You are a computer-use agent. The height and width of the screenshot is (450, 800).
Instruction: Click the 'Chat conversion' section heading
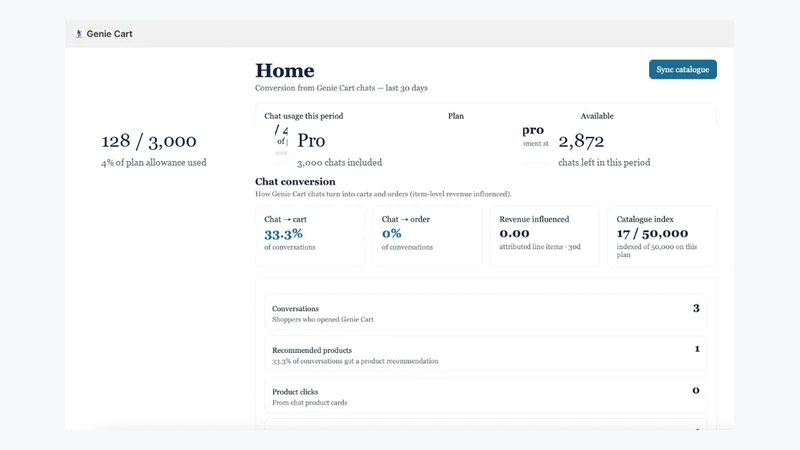[295, 182]
